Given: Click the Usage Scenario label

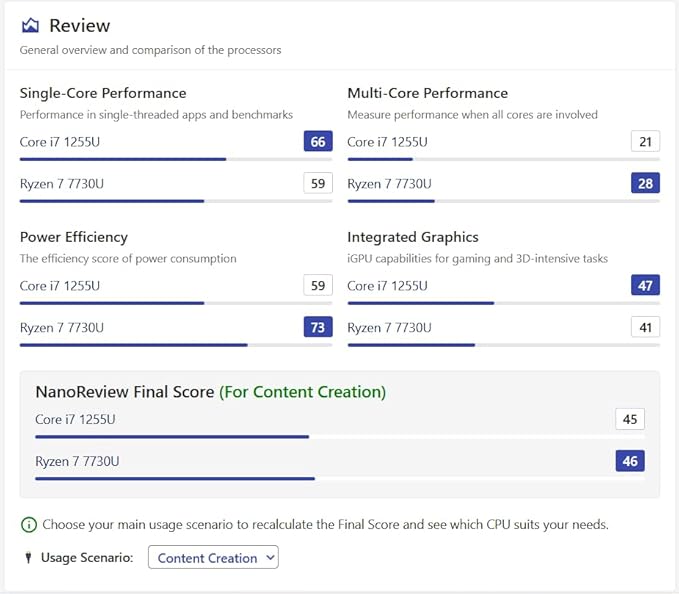Looking at the screenshot, I should (87, 557).
